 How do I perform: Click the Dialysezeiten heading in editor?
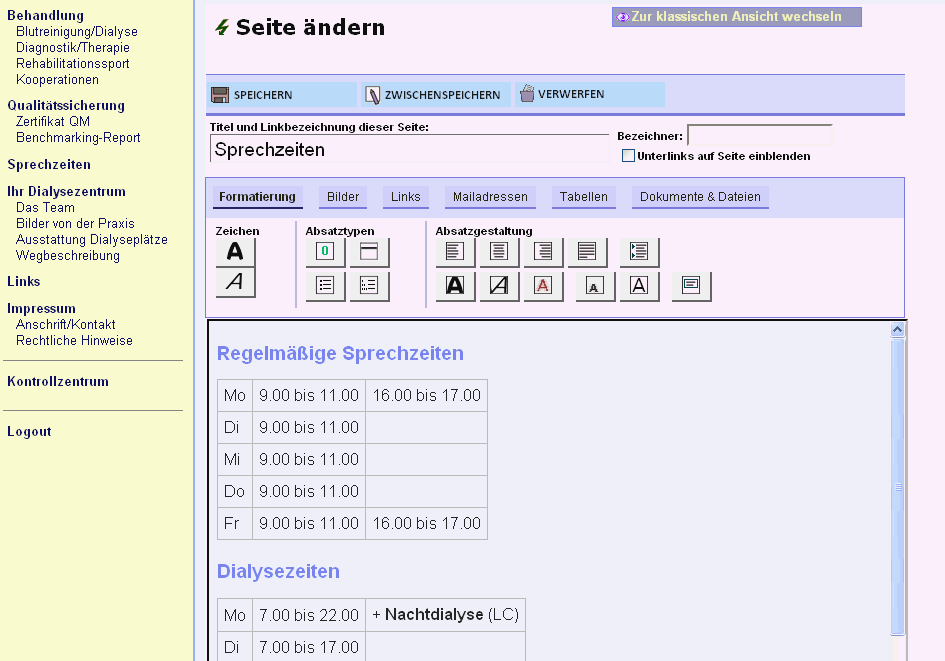[x=278, y=571]
